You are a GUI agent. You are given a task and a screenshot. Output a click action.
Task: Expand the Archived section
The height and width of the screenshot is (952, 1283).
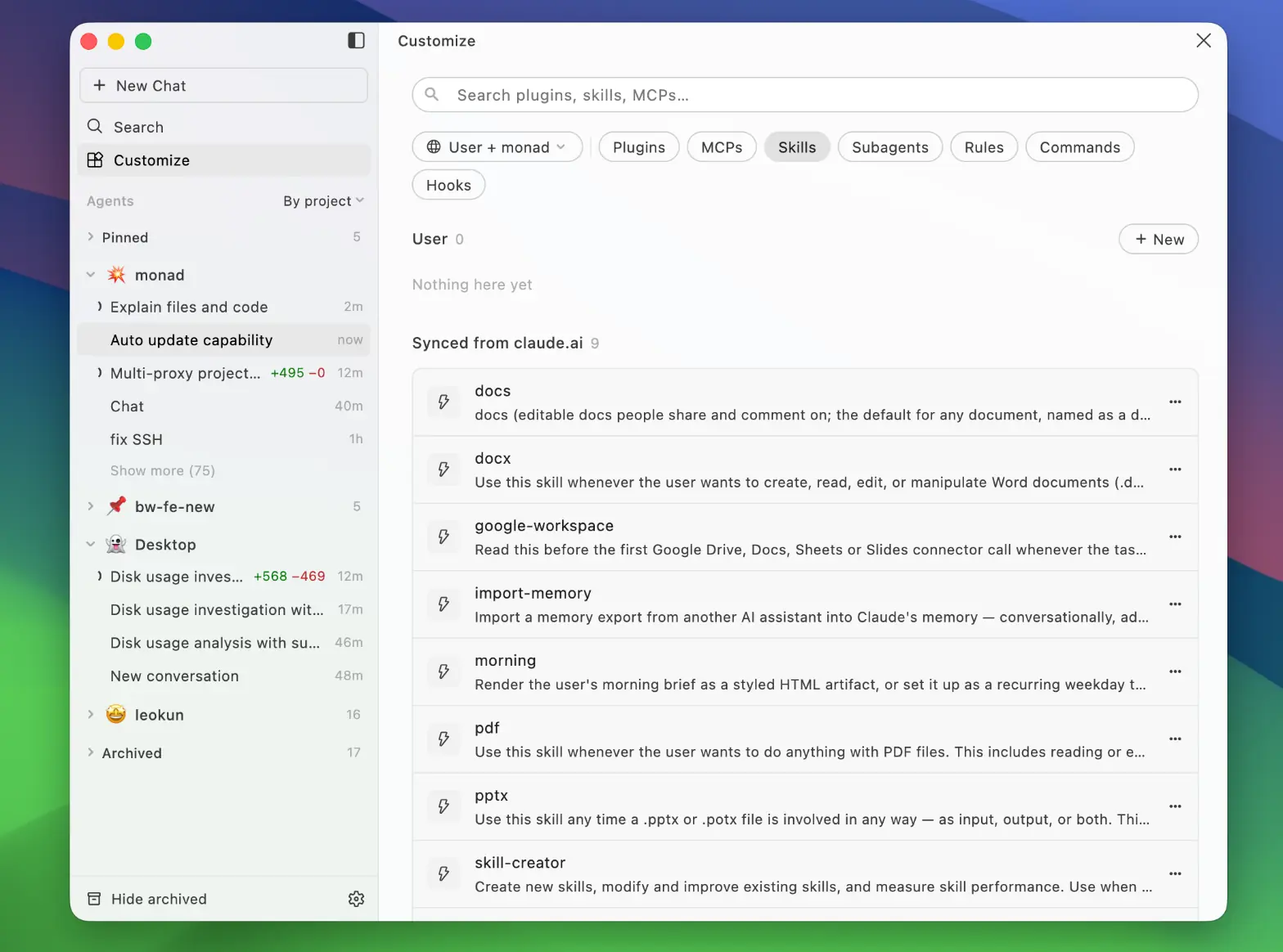(x=91, y=752)
